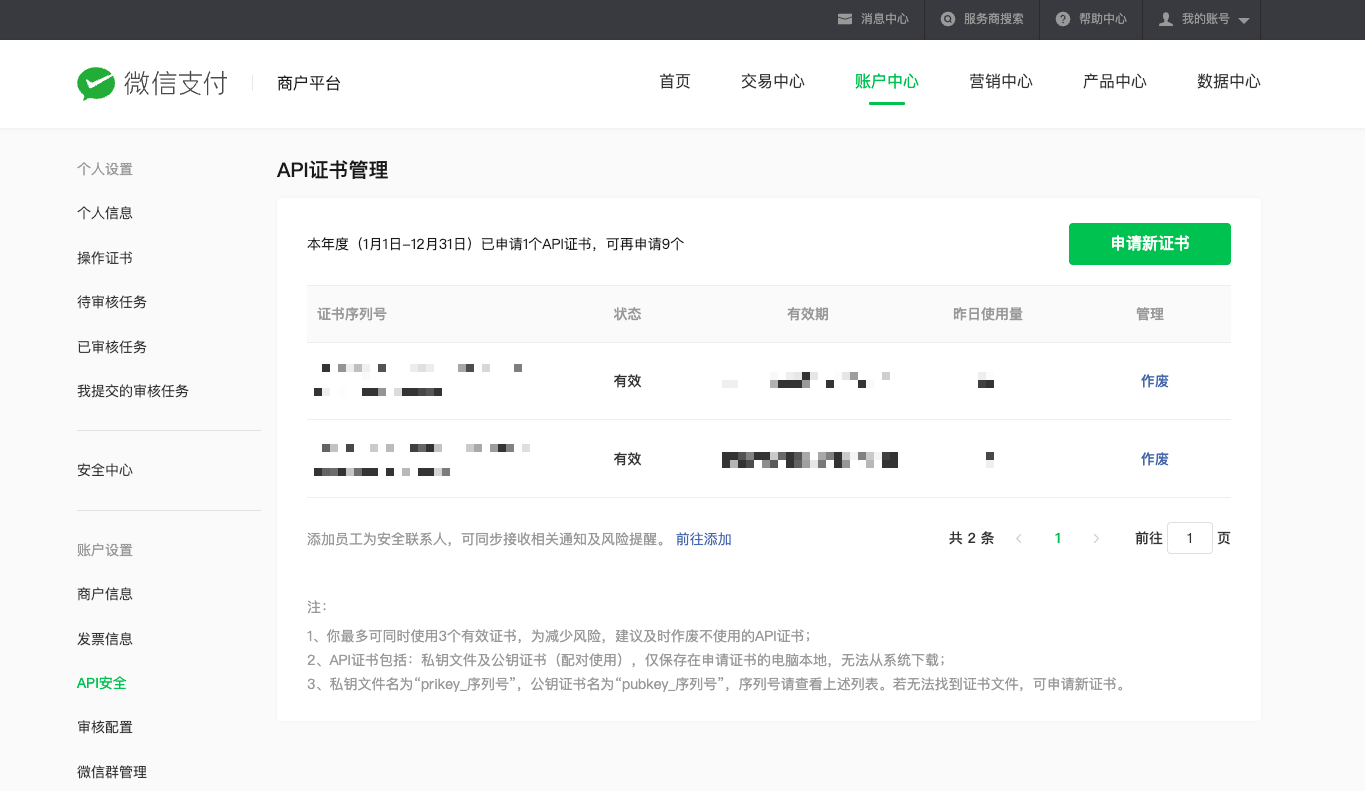Click 作废 for the second certificate
Screen dimensions: 1365x791
1154,459
